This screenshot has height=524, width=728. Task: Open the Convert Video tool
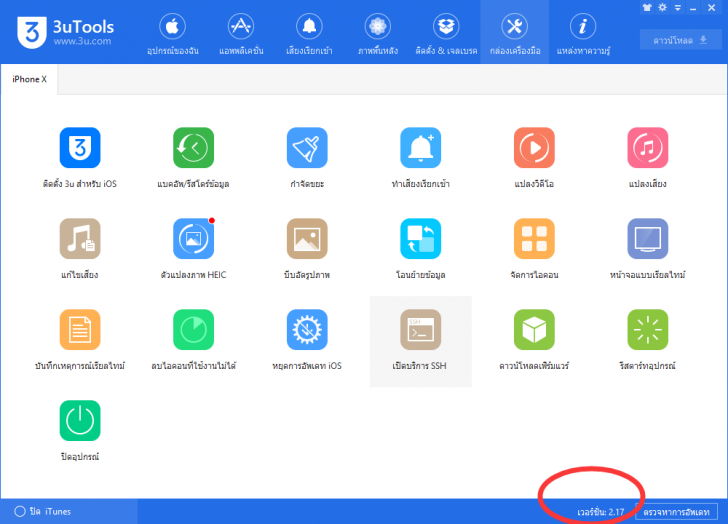[534, 148]
